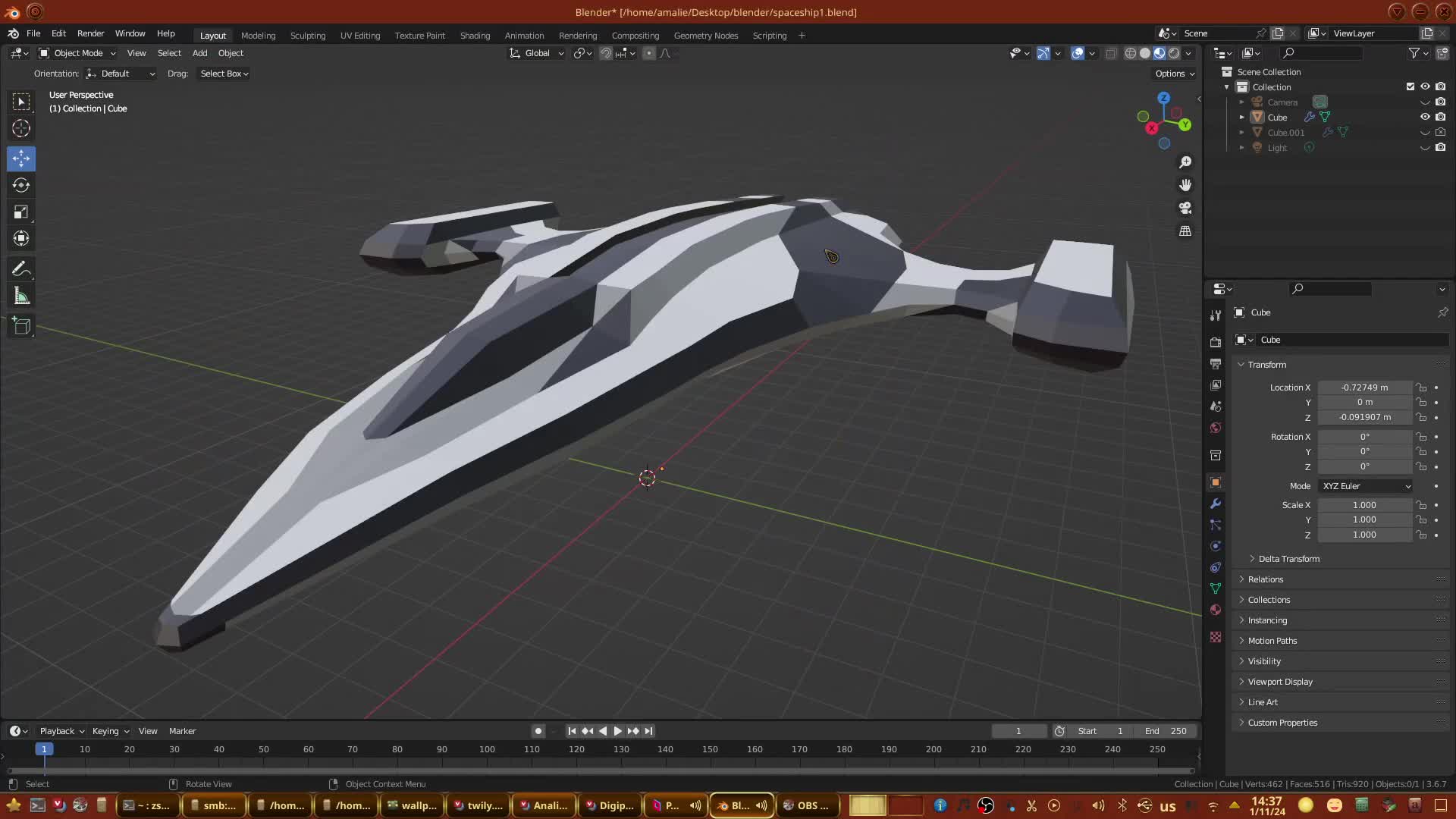Open the Modifiers wrench properties tab
The height and width of the screenshot is (819, 1456).
coord(1216,504)
